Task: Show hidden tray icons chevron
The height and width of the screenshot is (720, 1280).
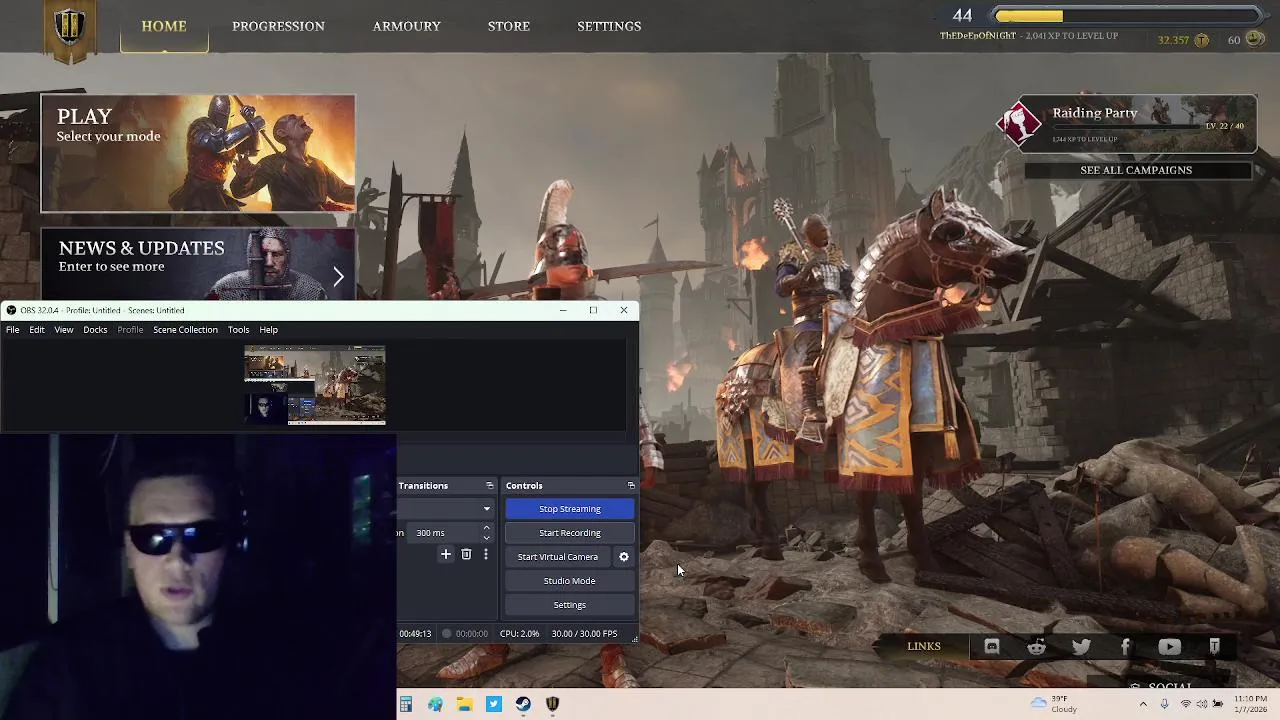Action: pos(1143,704)
